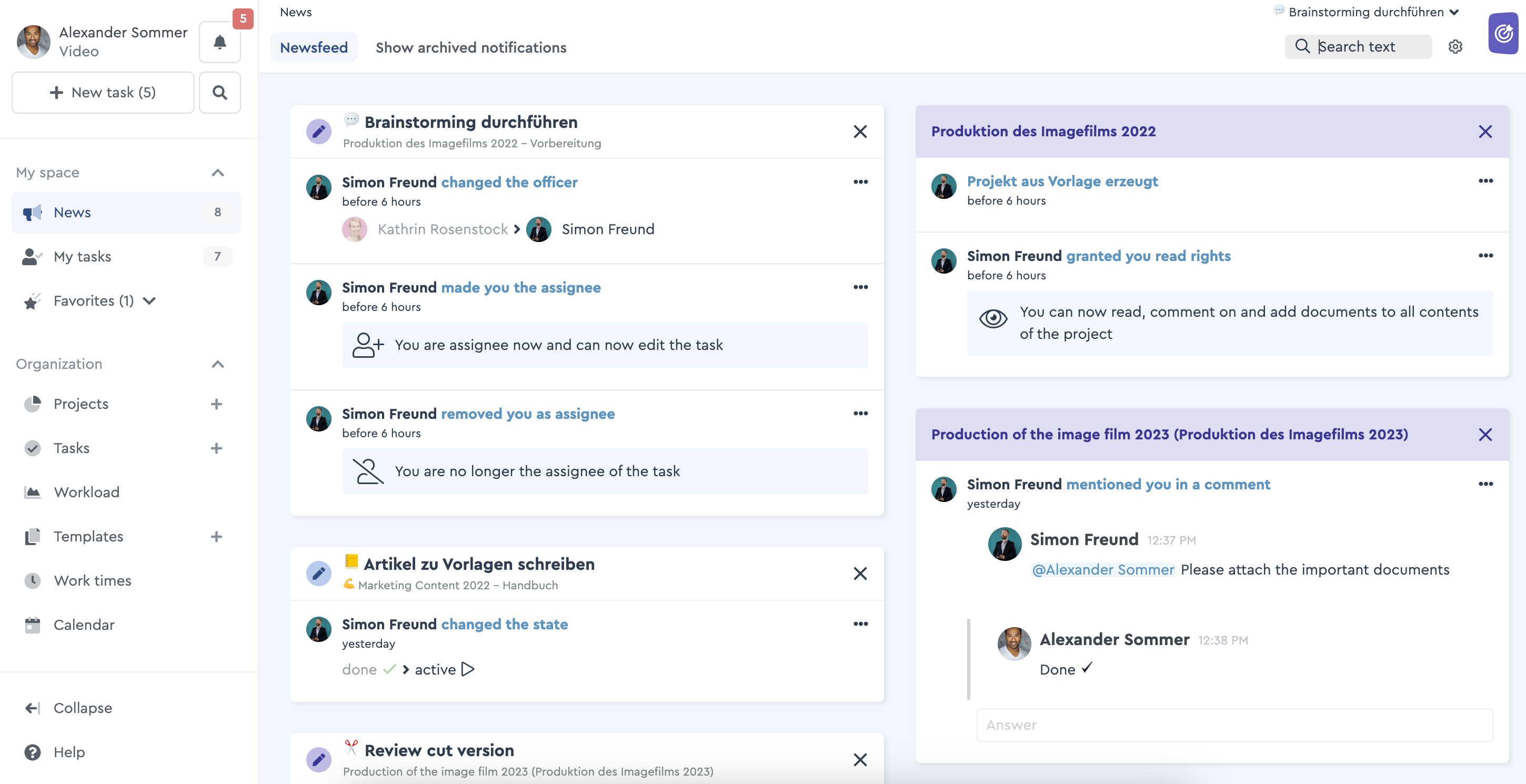The width and height of the screenshot is (1526, 784).
Task: Open more options for mentioned you in a comment
Action: coord(1485,484)
